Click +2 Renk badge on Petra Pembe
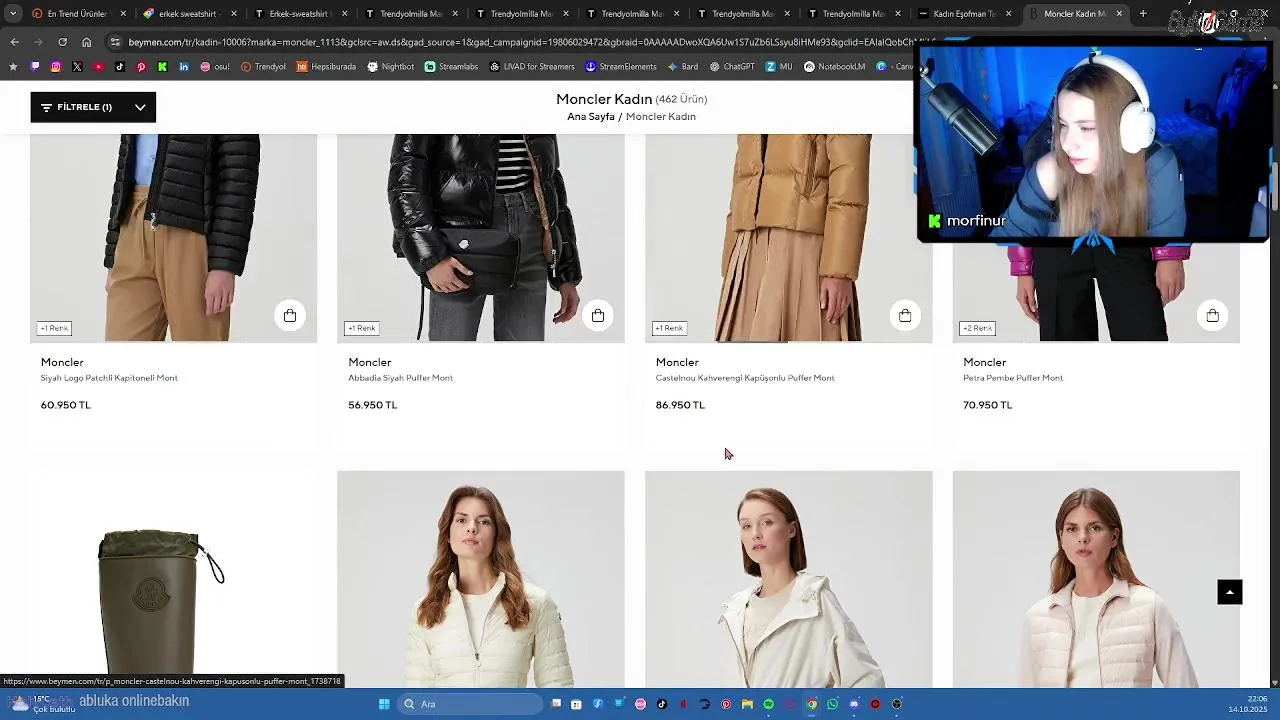The height and width of the screenshot is (720, 1280). click(x=977, y=328)
